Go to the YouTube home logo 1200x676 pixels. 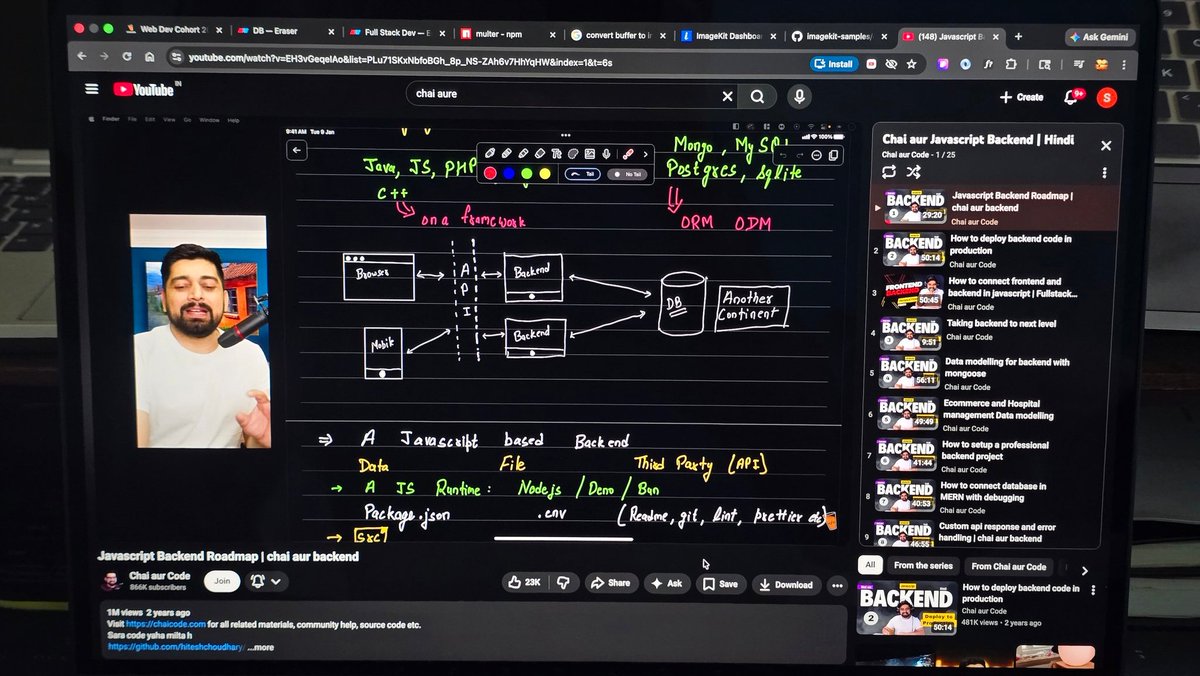tap(144, 90)
